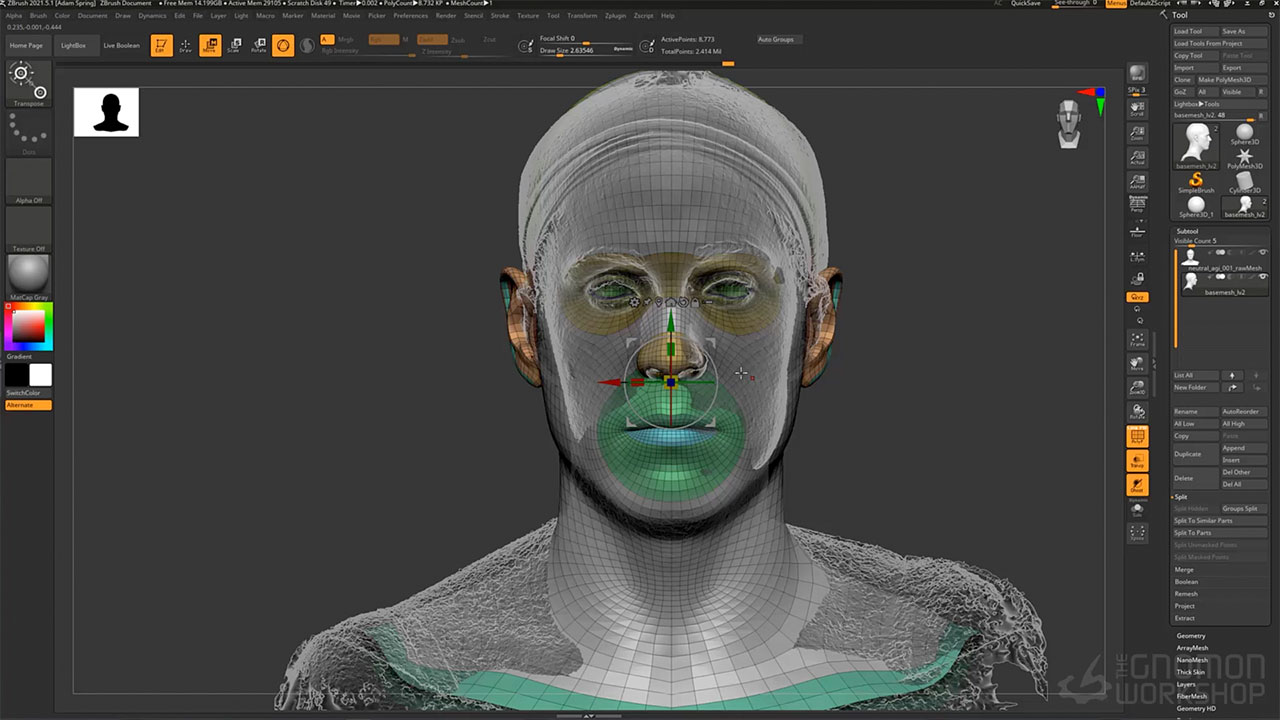1280x720 pixels.
Task: Select the Move transform icon
Action: pos(210,45)
